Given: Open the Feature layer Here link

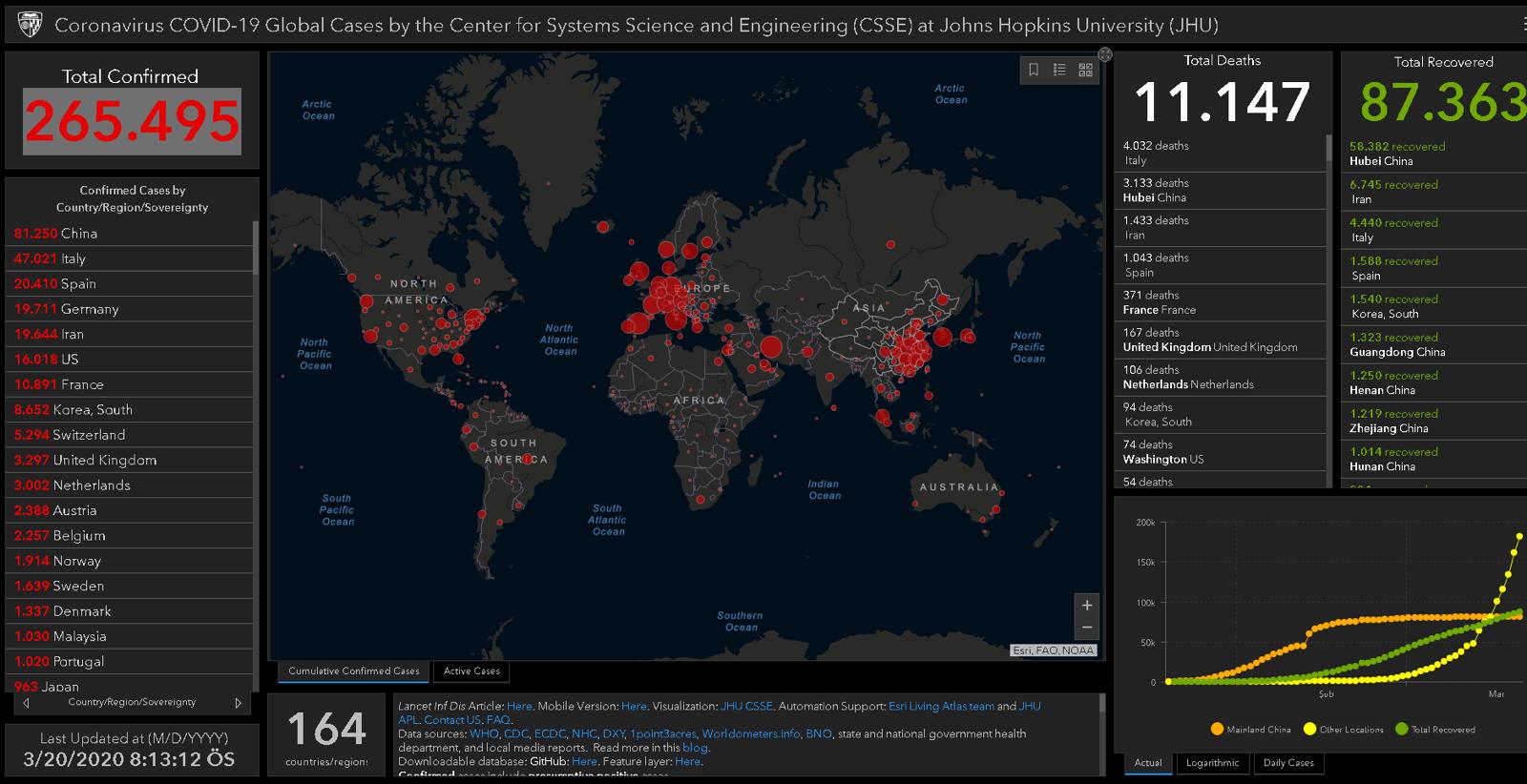Looking at the screenshot, I should click(x=687, y=762).
